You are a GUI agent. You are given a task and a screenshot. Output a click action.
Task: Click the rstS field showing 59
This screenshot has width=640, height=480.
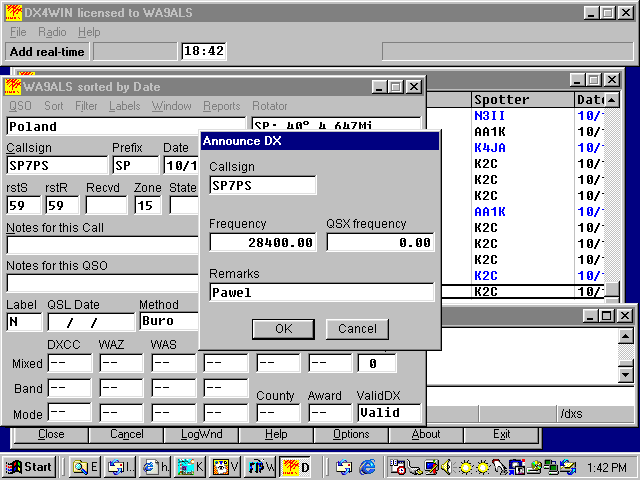(24, 205)
